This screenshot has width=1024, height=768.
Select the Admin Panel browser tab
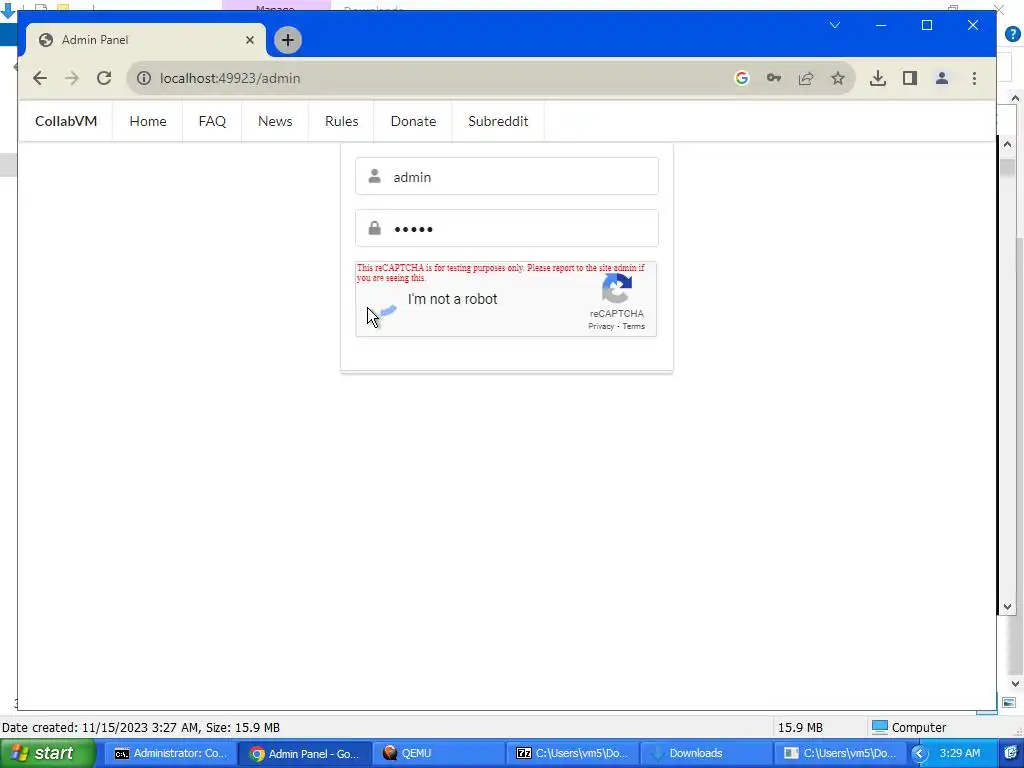click(146, 40)
